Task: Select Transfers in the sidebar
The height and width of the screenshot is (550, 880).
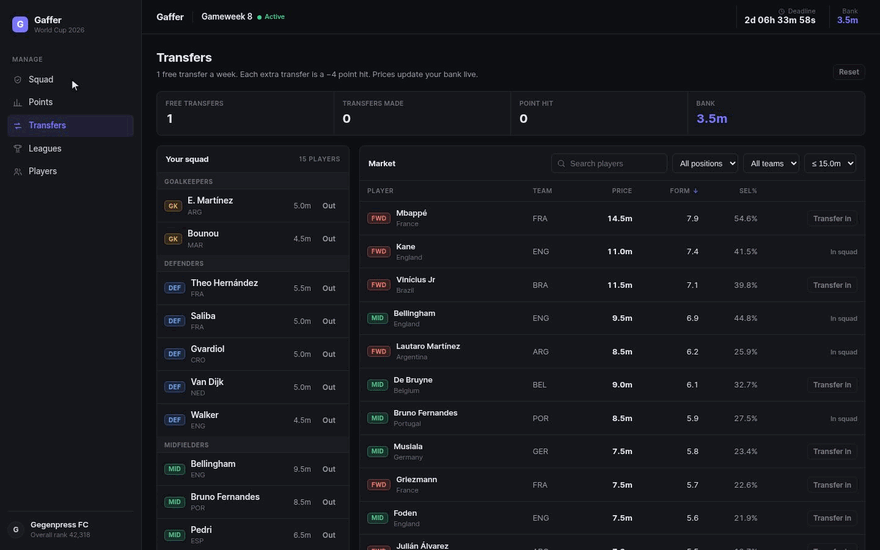Action: point(71,126)
